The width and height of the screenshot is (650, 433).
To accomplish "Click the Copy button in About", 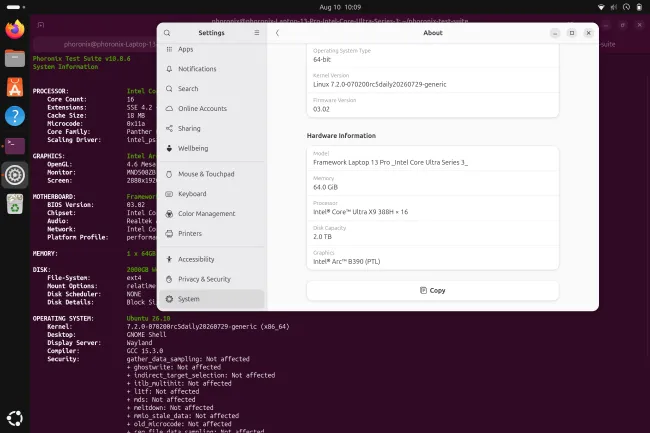I will pyautogui.click(x=433, y=290).
